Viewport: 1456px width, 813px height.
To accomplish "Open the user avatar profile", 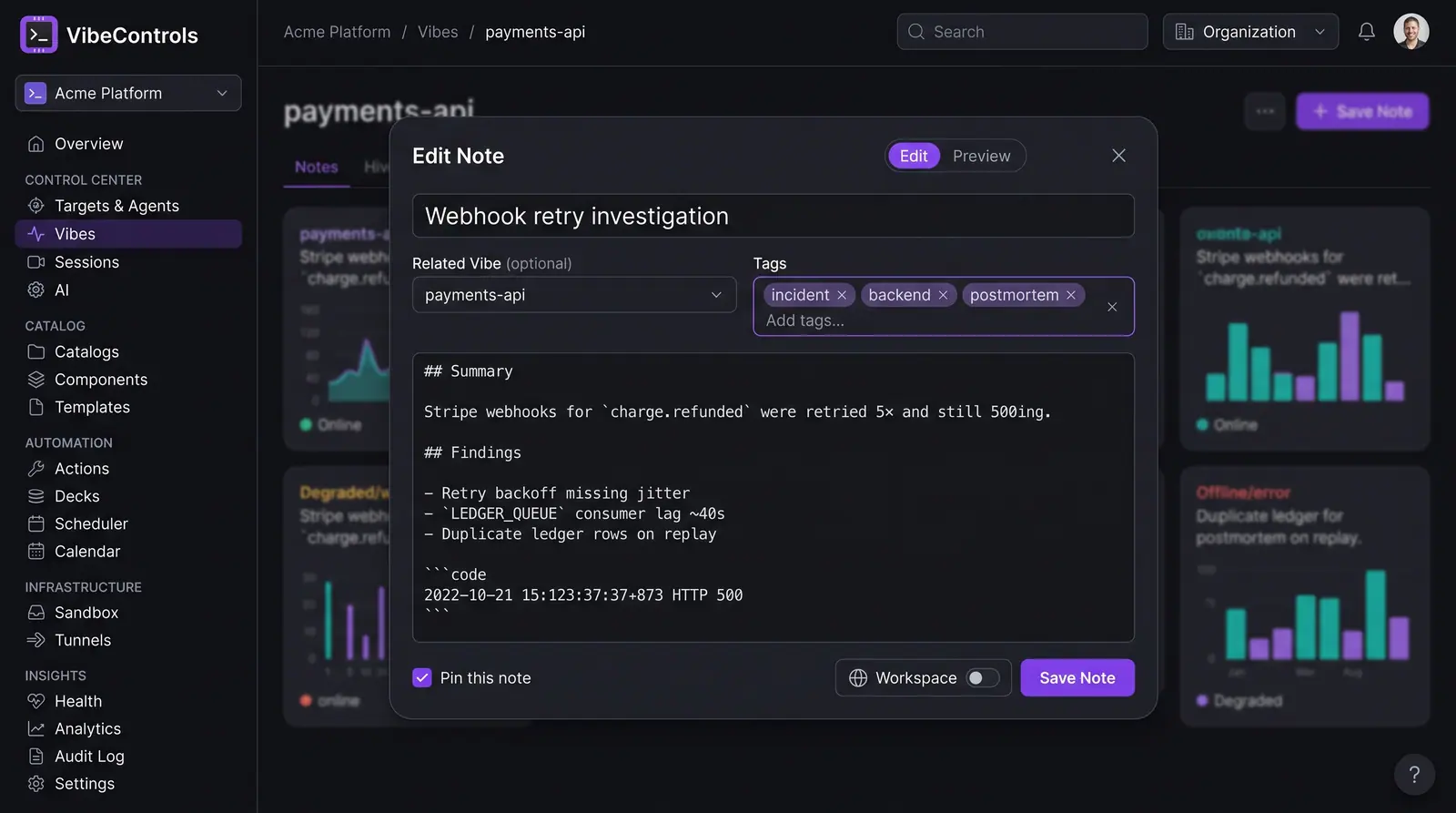I will coord(1411,32).
